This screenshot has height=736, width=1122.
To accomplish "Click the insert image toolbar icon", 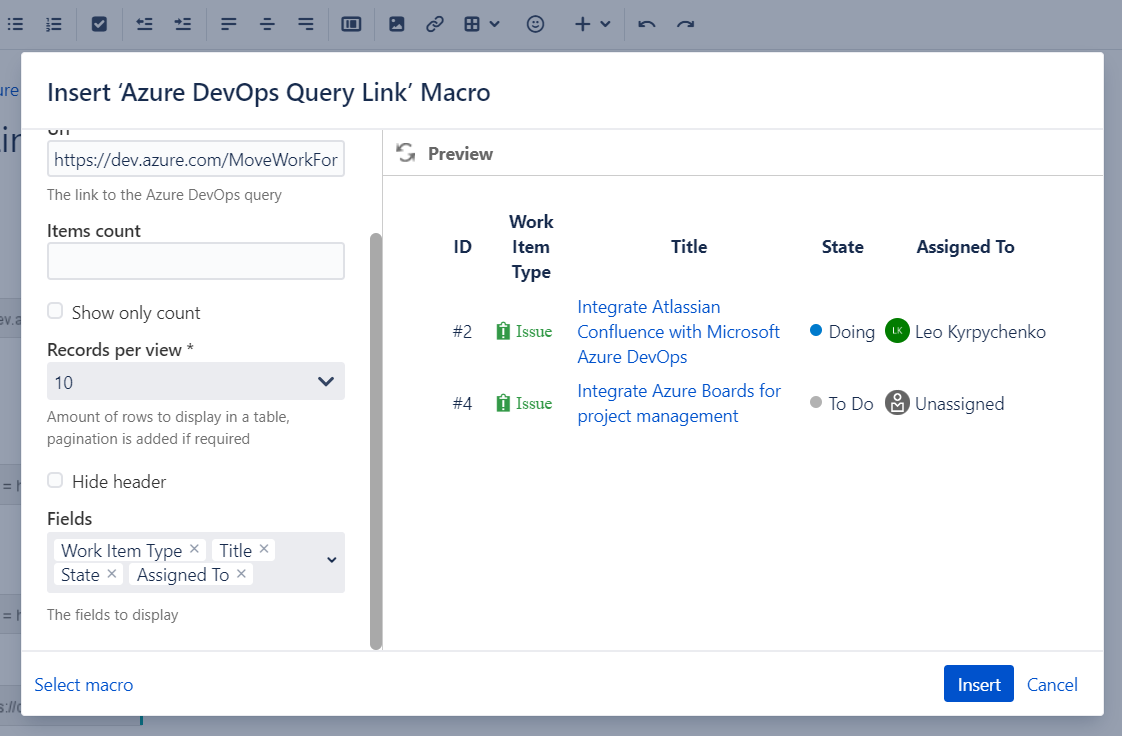I will (397, 24).
